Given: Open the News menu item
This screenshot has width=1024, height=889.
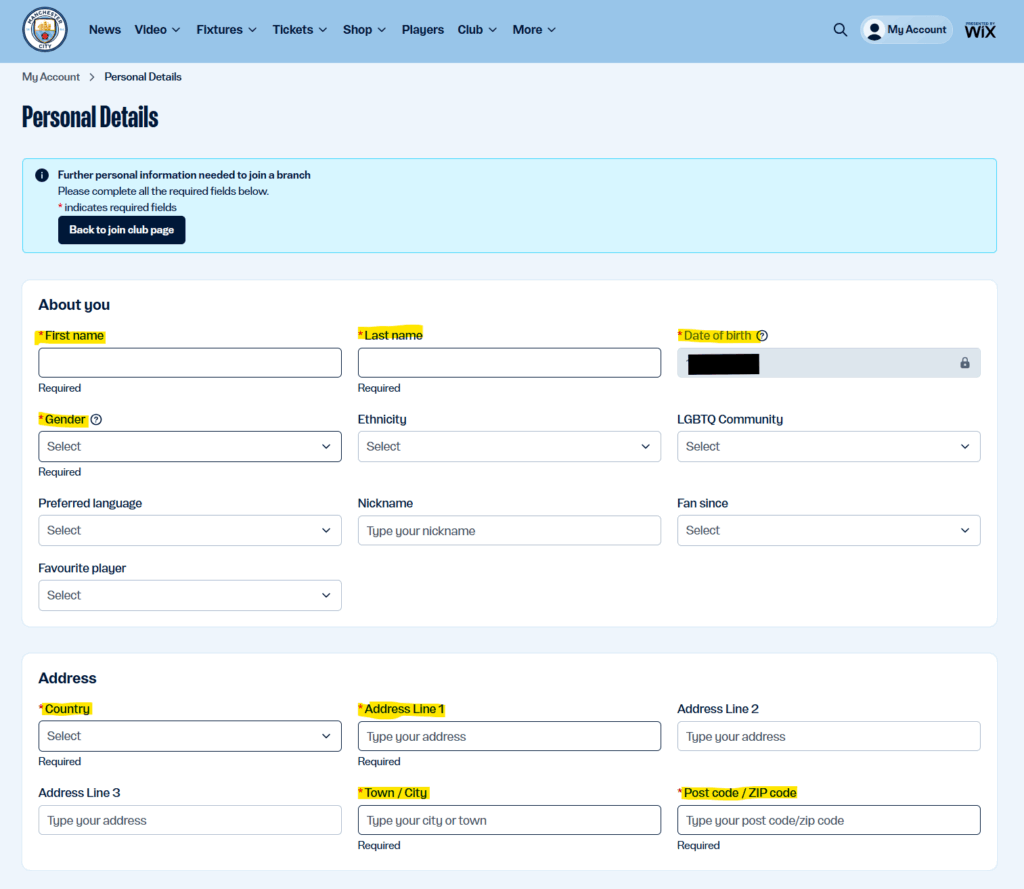Looking at the screenshot, I should pos(105,30).
